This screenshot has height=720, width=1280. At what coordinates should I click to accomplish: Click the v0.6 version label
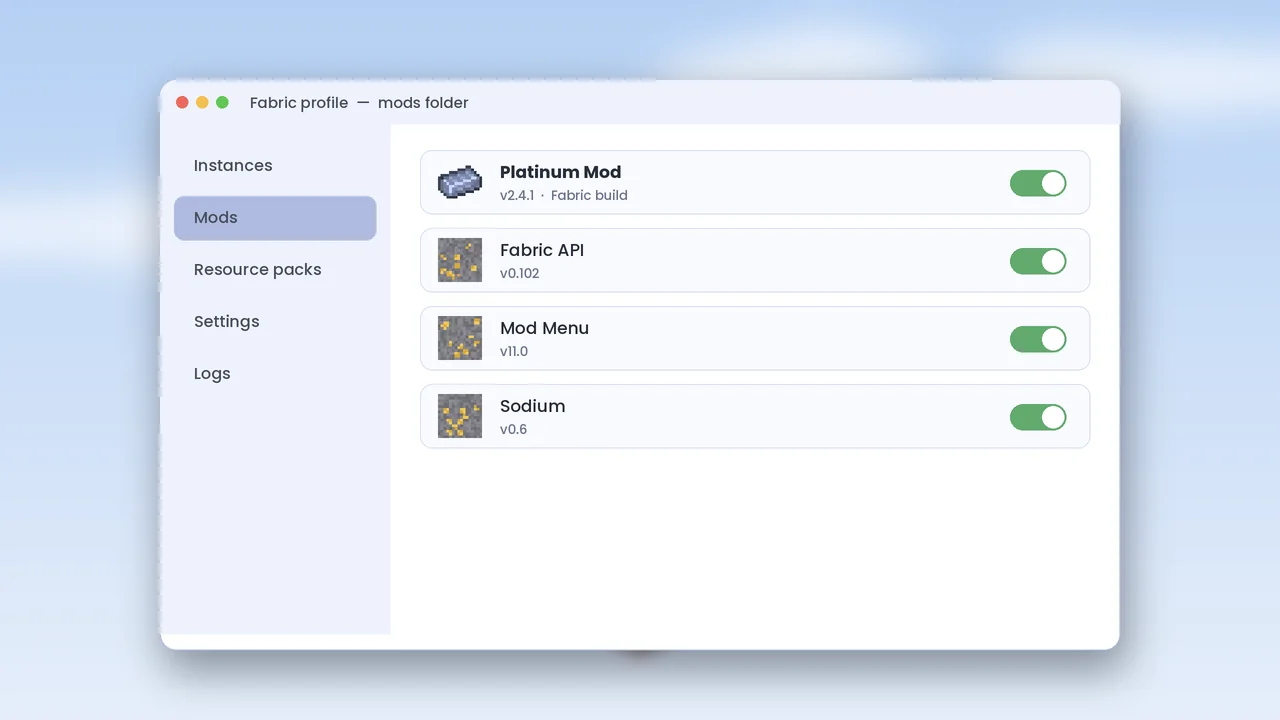click(514, 429)
